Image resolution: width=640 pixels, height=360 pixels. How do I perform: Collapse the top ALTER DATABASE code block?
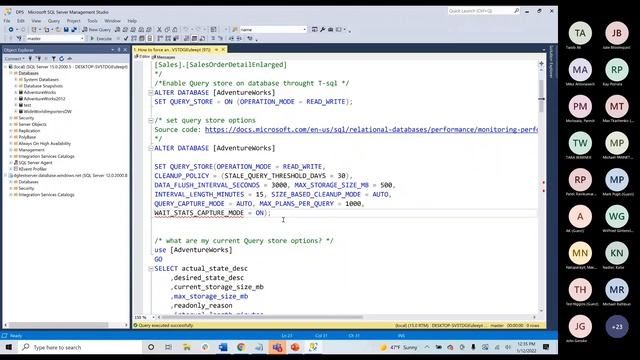150,93
